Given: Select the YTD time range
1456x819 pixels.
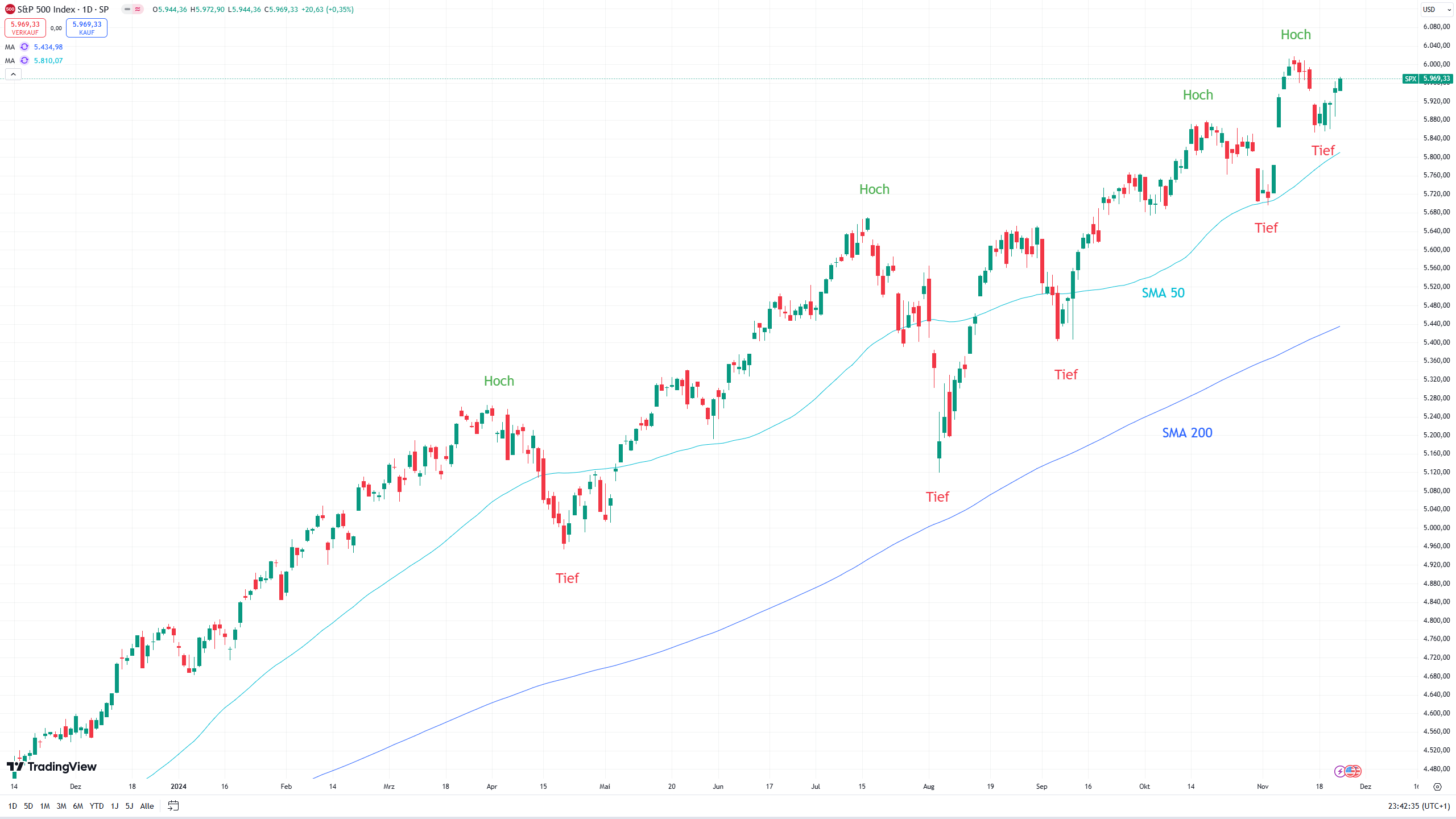Looking at the screenshot, I should point(97,806).
